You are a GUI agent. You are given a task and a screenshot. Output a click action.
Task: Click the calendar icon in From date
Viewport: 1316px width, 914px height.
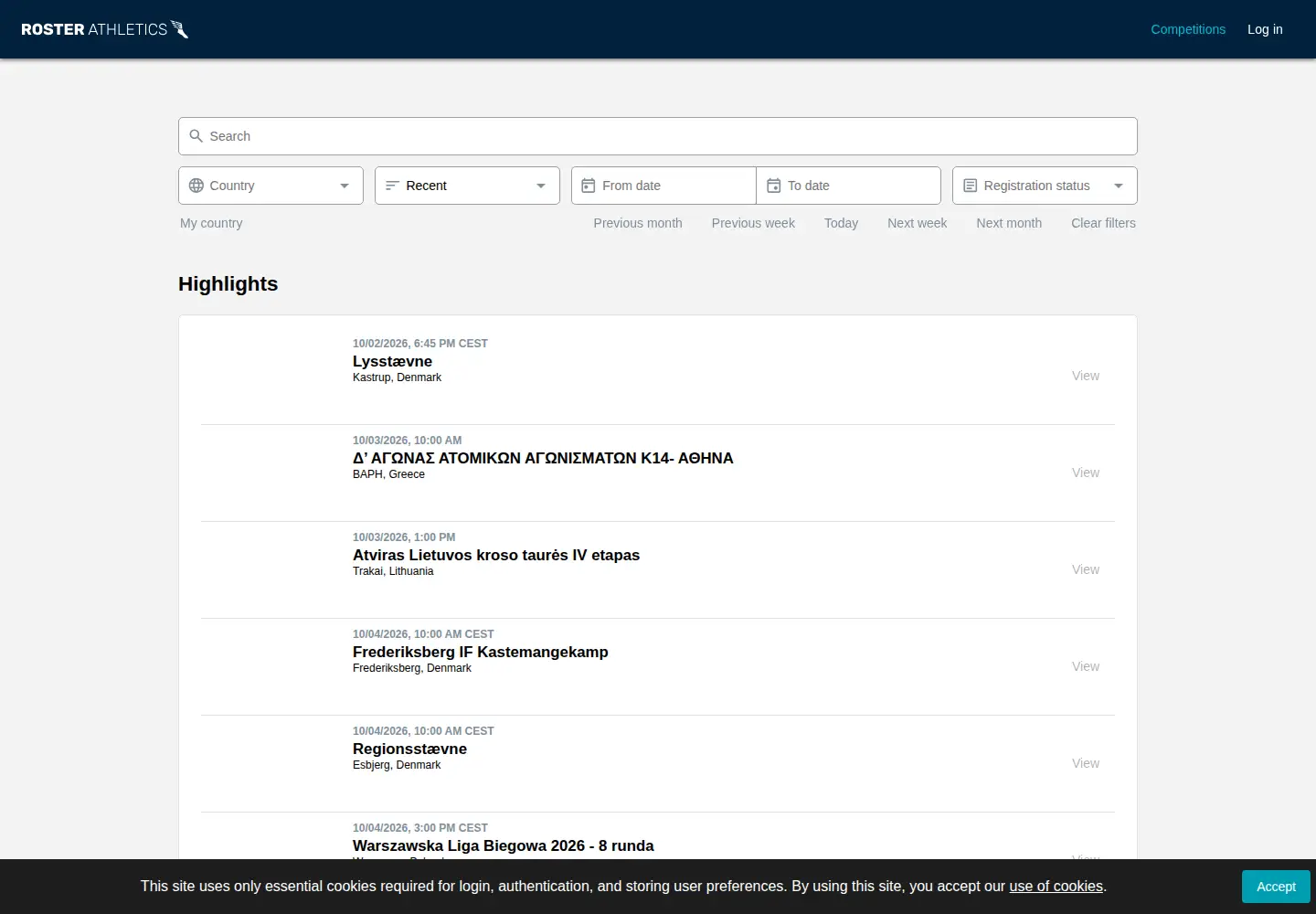(589, 186)
